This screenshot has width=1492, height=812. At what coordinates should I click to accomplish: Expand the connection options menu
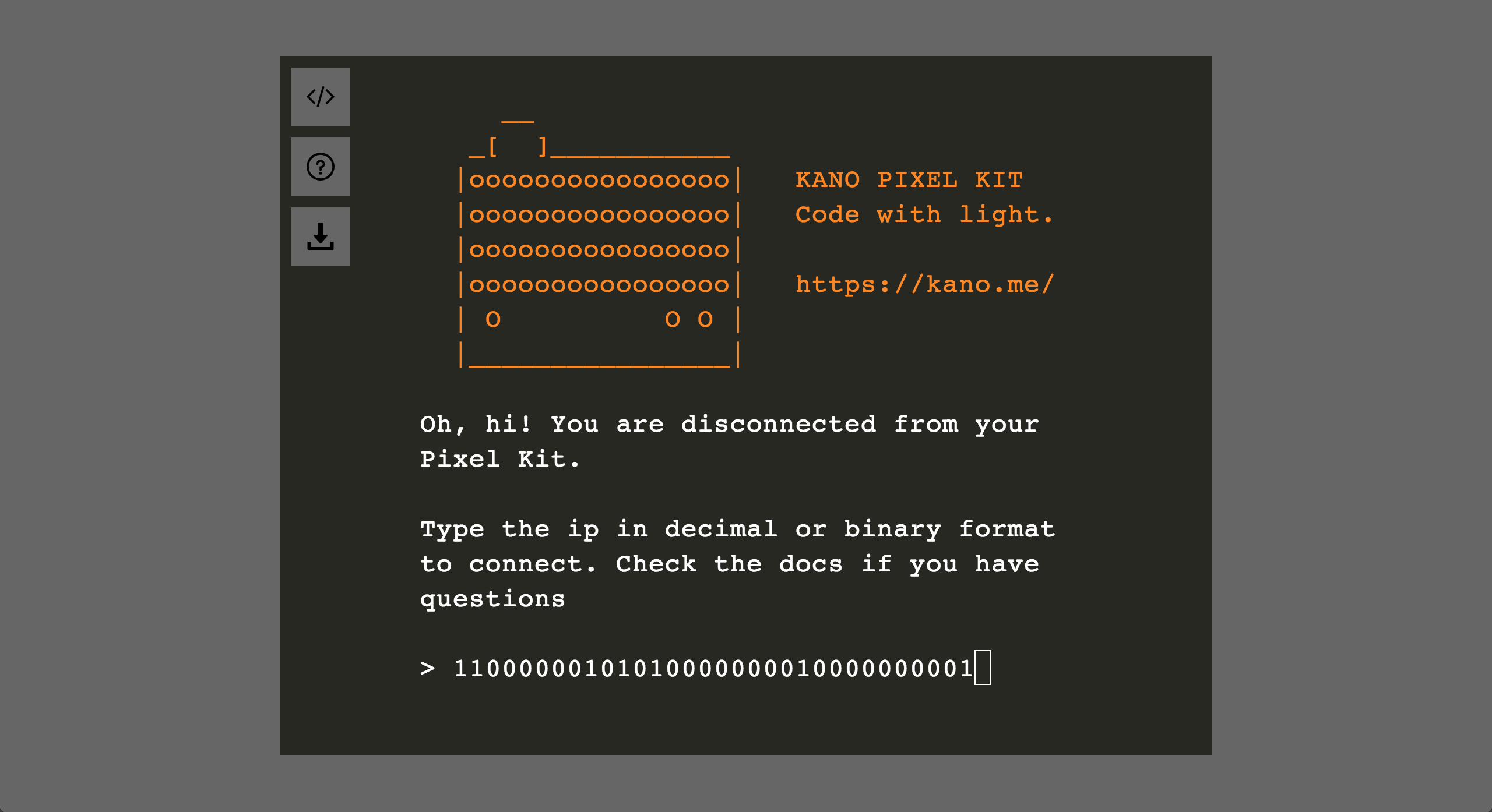pyautogui.click(x=321, y=237)
